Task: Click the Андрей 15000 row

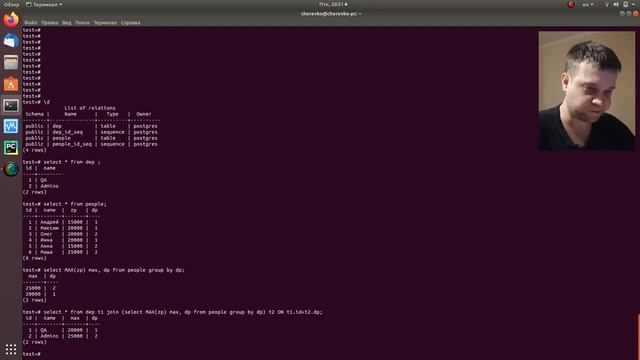Action: pyautogui.click(x=63, y=222)
